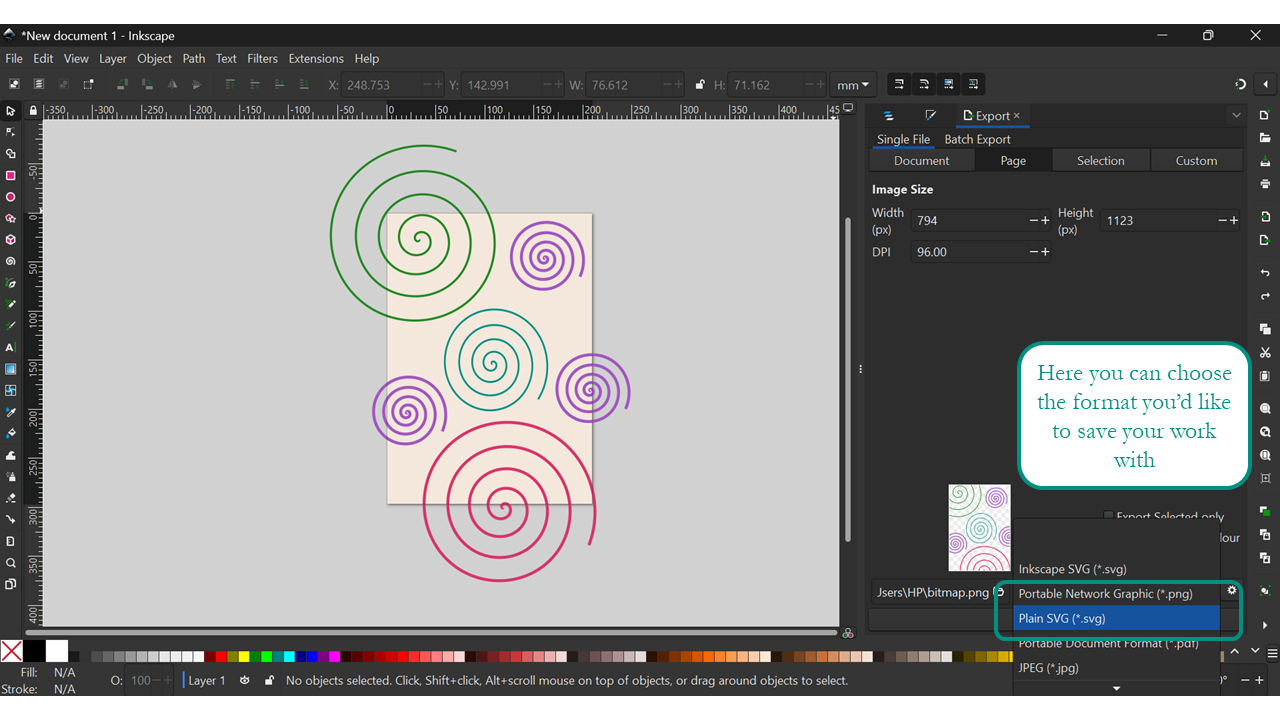Toggle Layer 1 visibility eye
This screenshot has width=1280, height=720.
click(245, 680)
